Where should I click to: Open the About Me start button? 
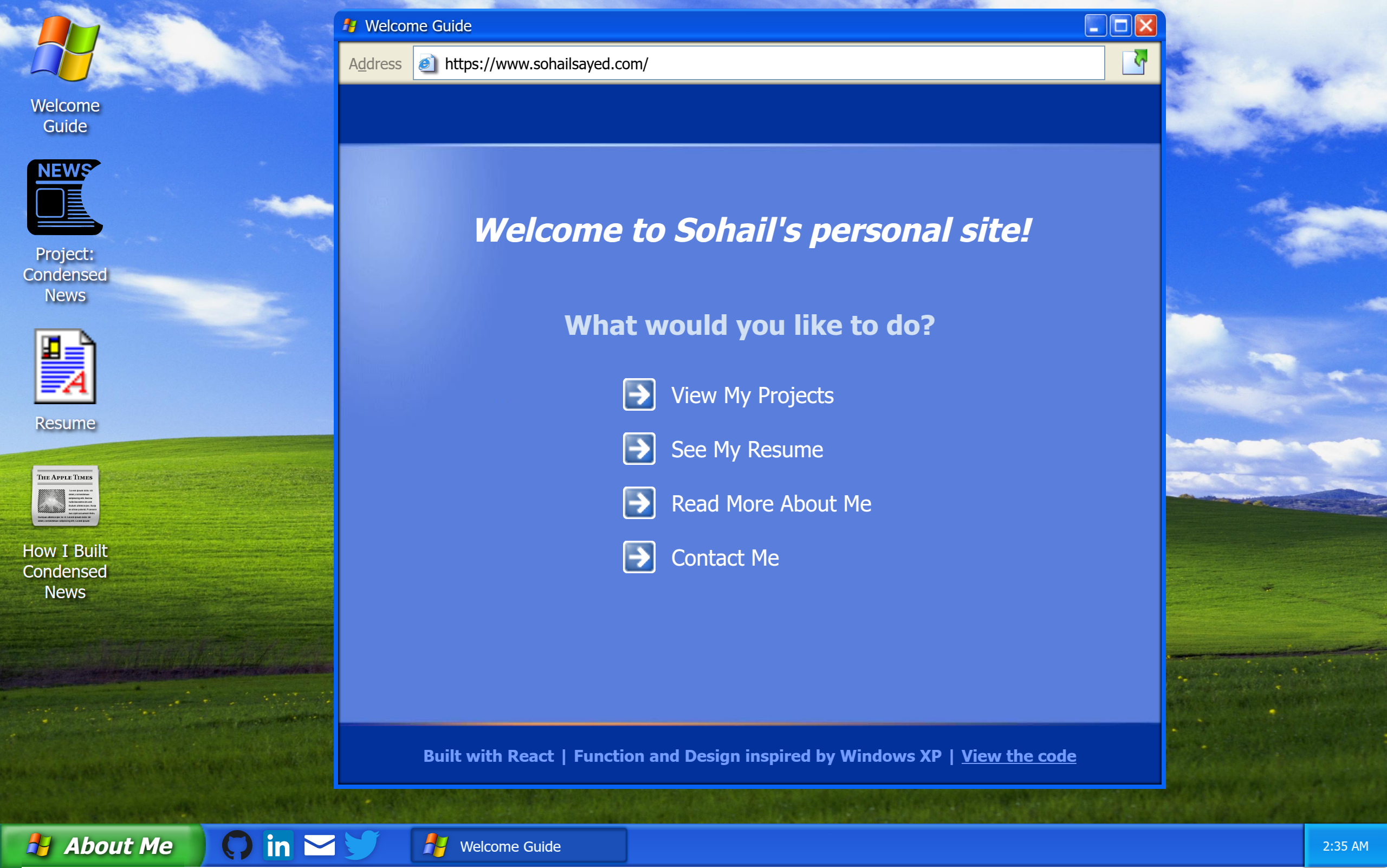tap(102, 846)
